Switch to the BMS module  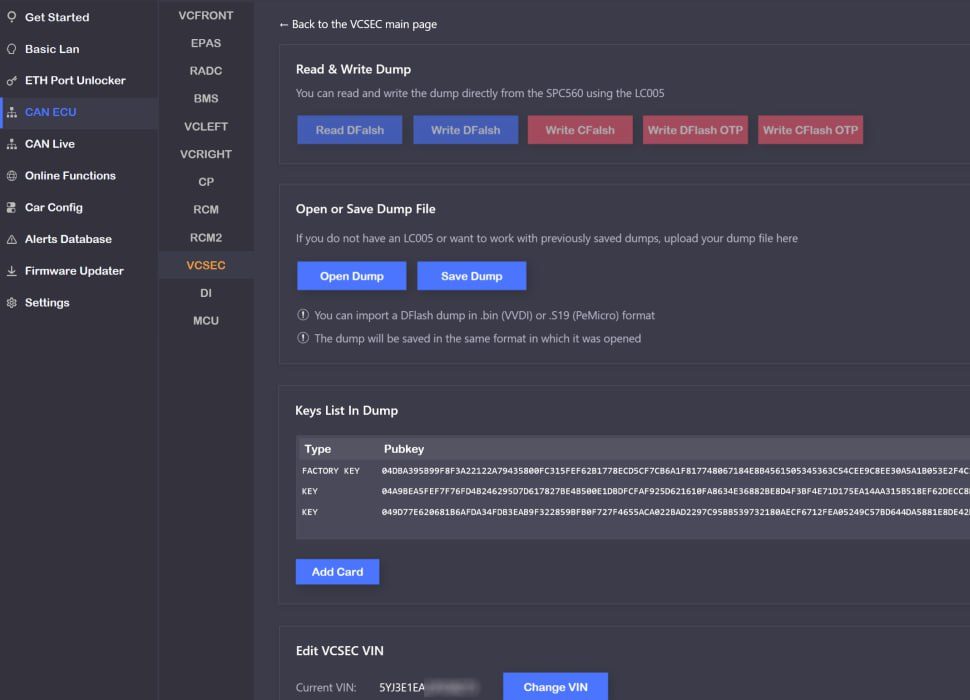pos(205,99)
